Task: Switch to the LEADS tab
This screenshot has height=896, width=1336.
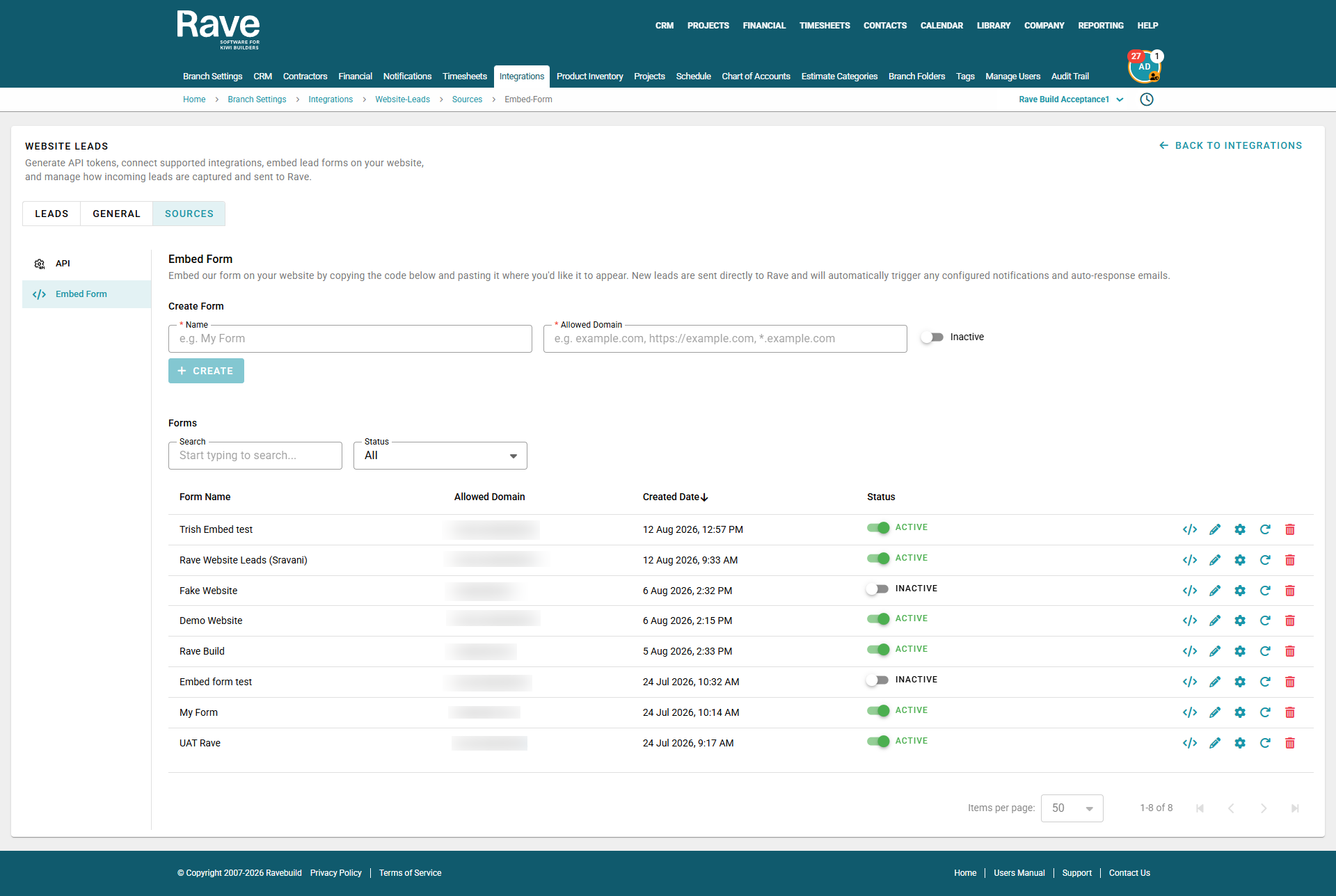Action: tap(51, 214)
